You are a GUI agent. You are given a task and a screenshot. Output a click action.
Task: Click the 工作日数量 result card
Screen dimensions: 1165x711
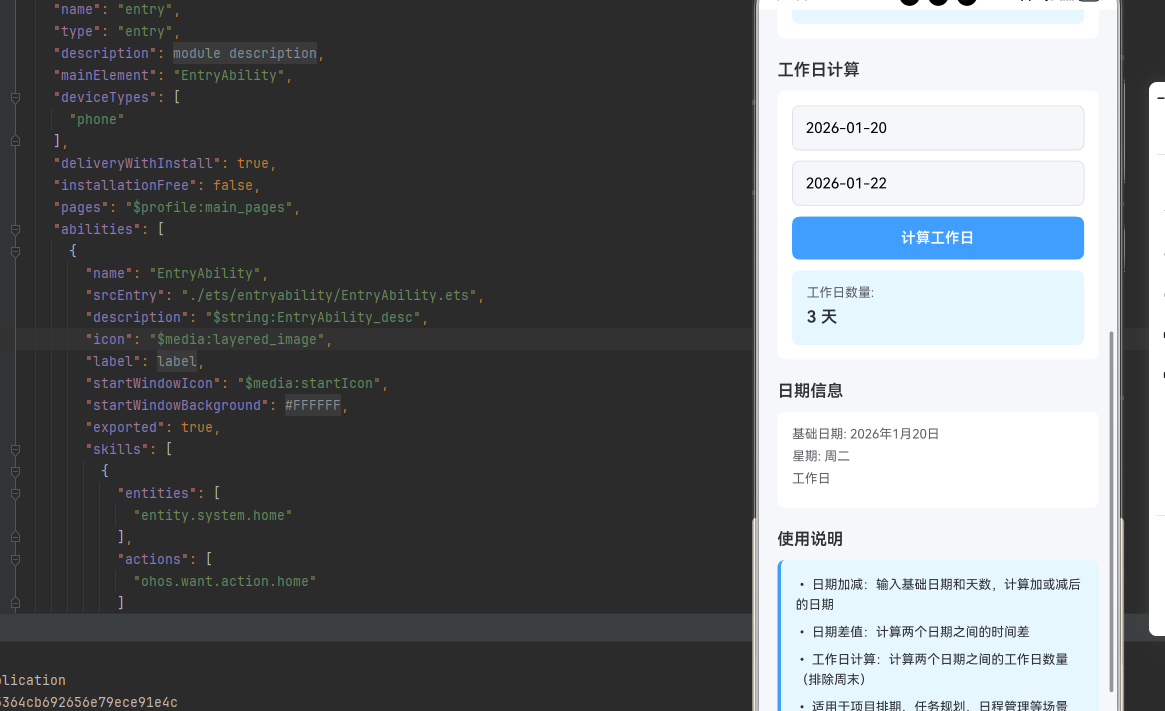tap(937, 307)
